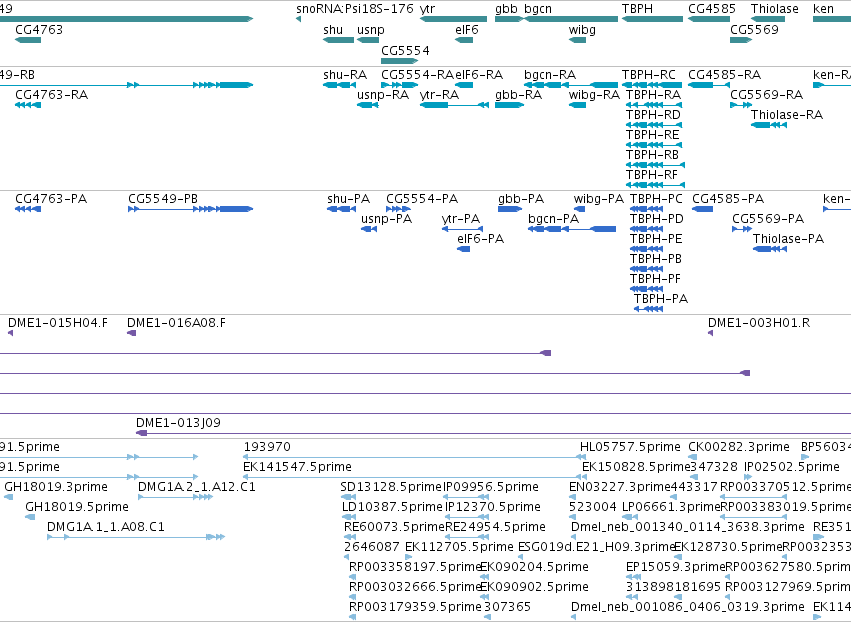Click the gbb-PA protein label
Image resolution: width=851 pixels, height=622 pixels.
[521, 199]
